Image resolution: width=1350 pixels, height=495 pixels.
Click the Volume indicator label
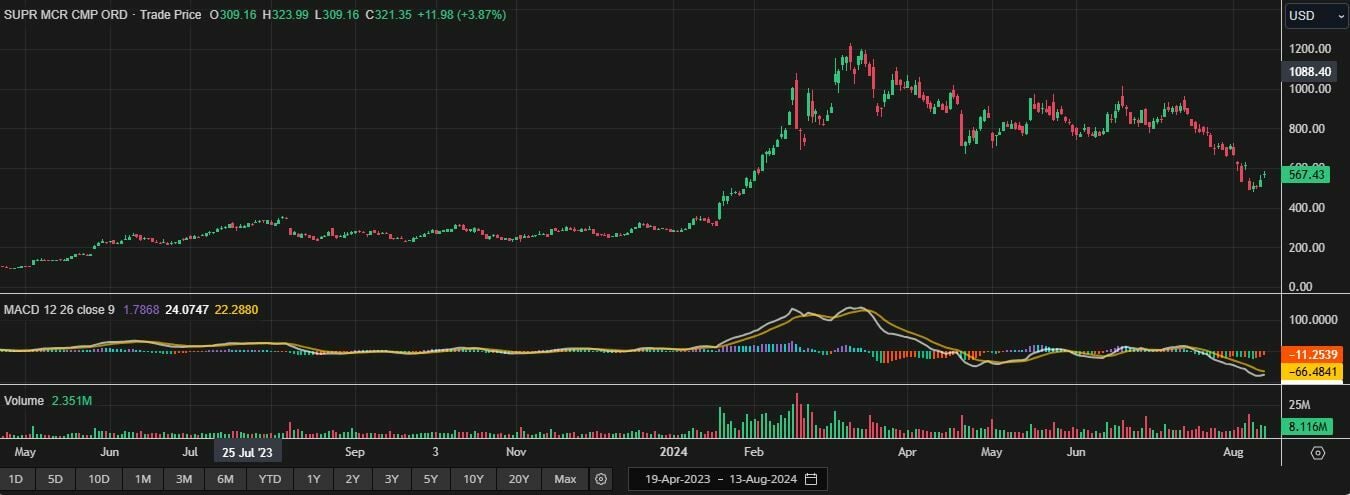[x=24, y=401]
